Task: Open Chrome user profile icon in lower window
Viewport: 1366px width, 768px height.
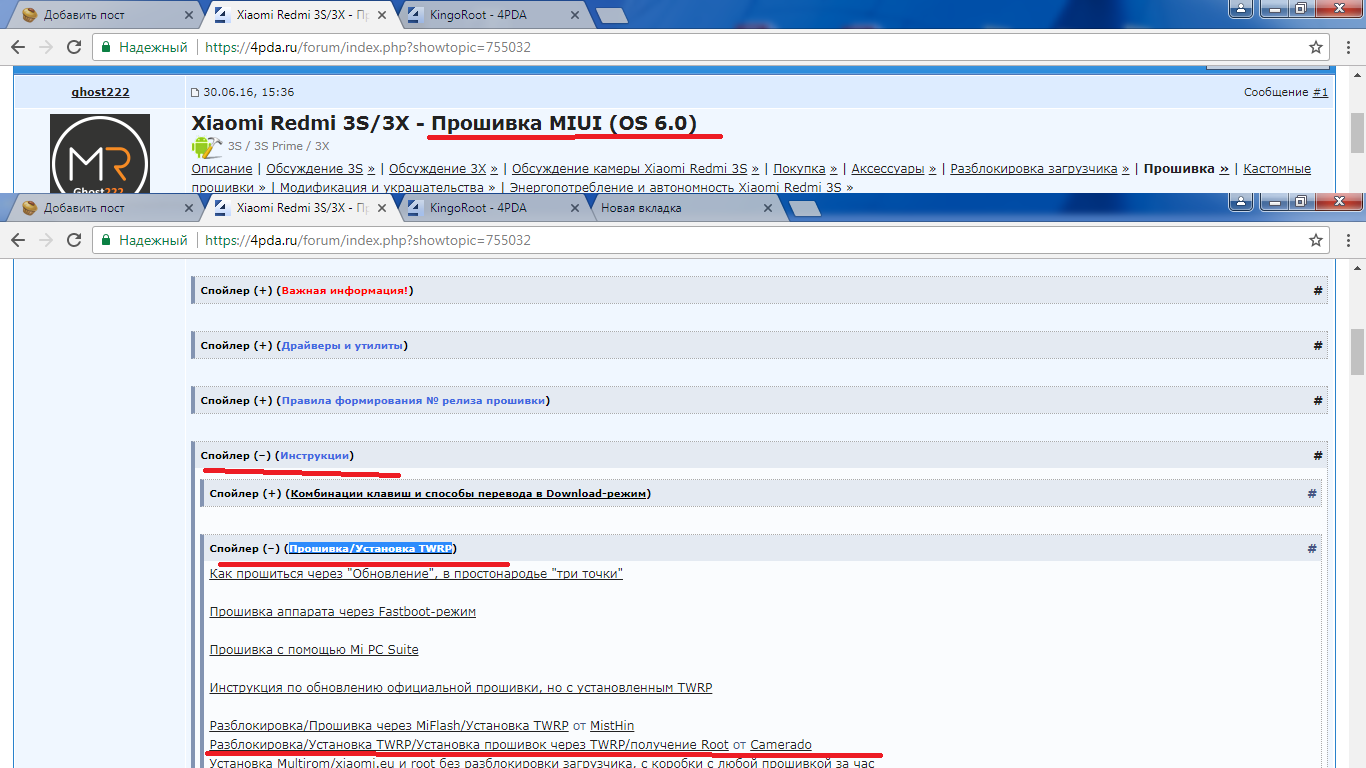Action: [x=1241, y=200]
